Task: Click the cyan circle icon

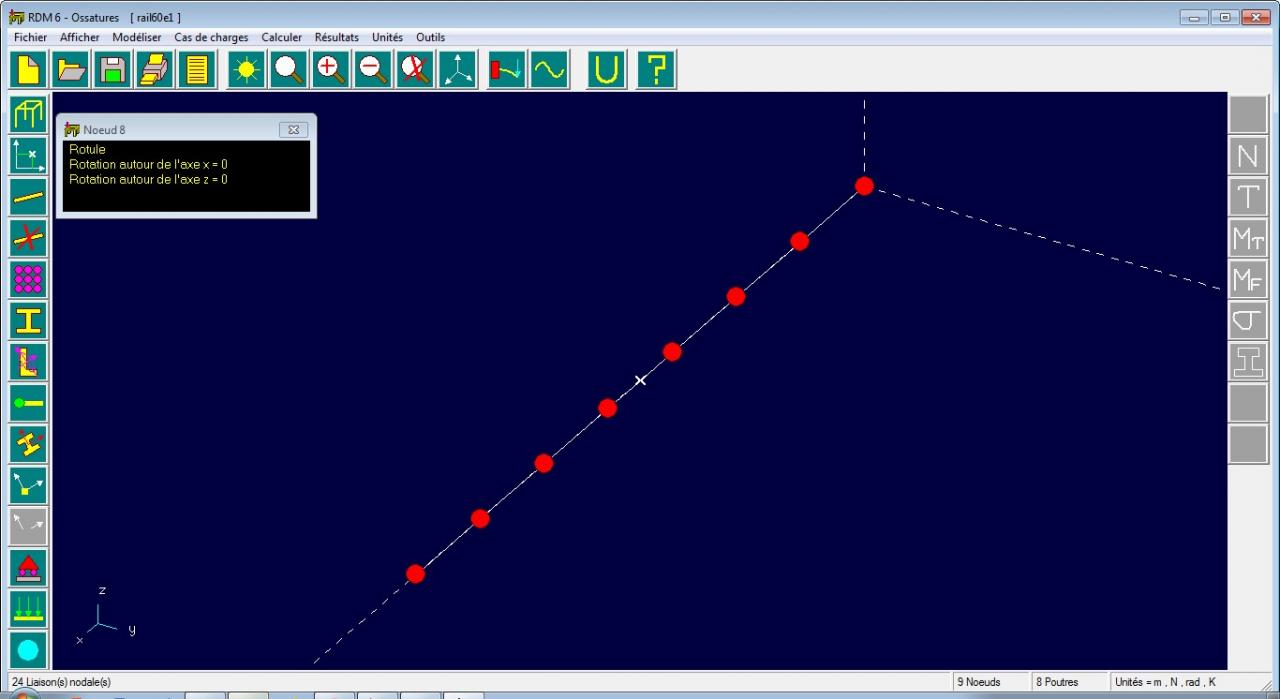Action: [x=28, y=649]
